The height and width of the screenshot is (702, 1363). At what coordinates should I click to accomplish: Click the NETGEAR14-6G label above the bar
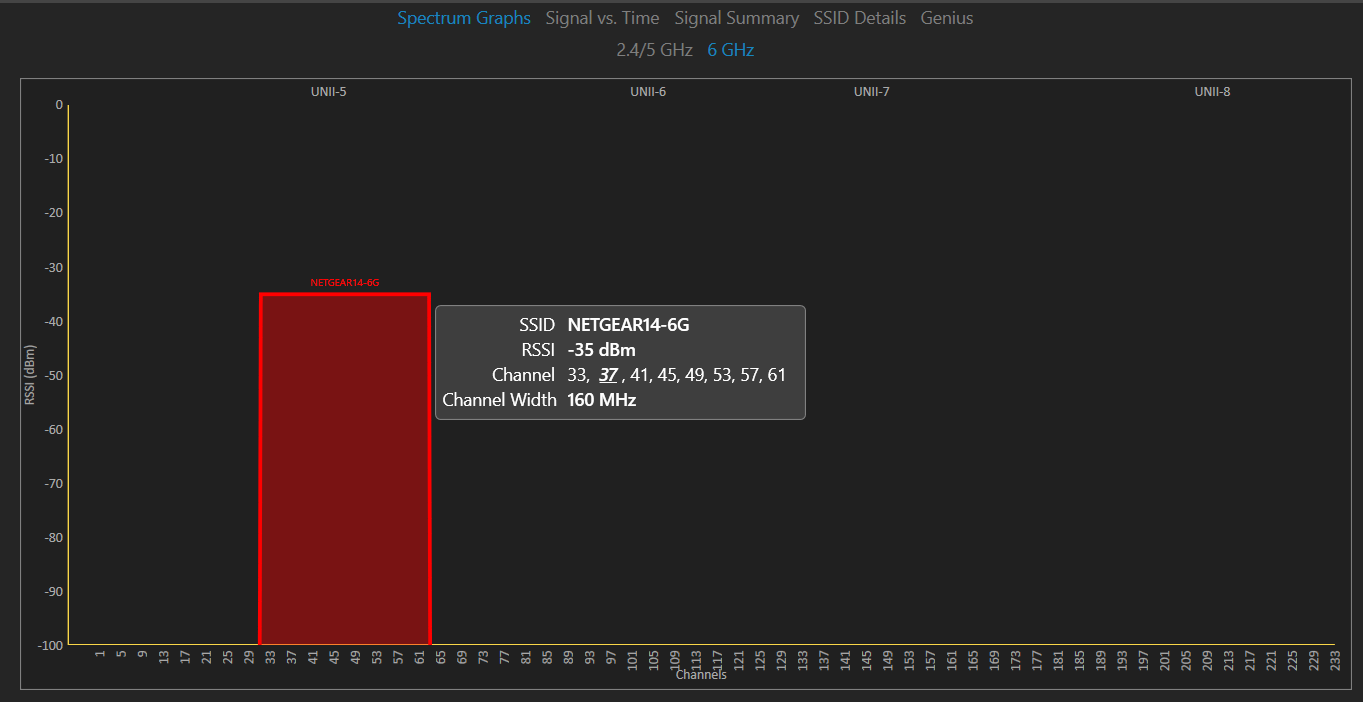click(x=345, y=281)
